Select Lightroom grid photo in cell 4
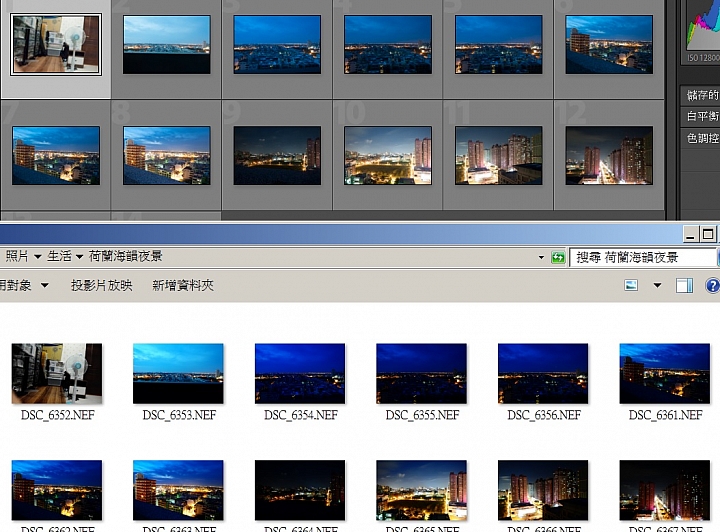The height and width of the screenshot is (532, 720). coord(388,45)
